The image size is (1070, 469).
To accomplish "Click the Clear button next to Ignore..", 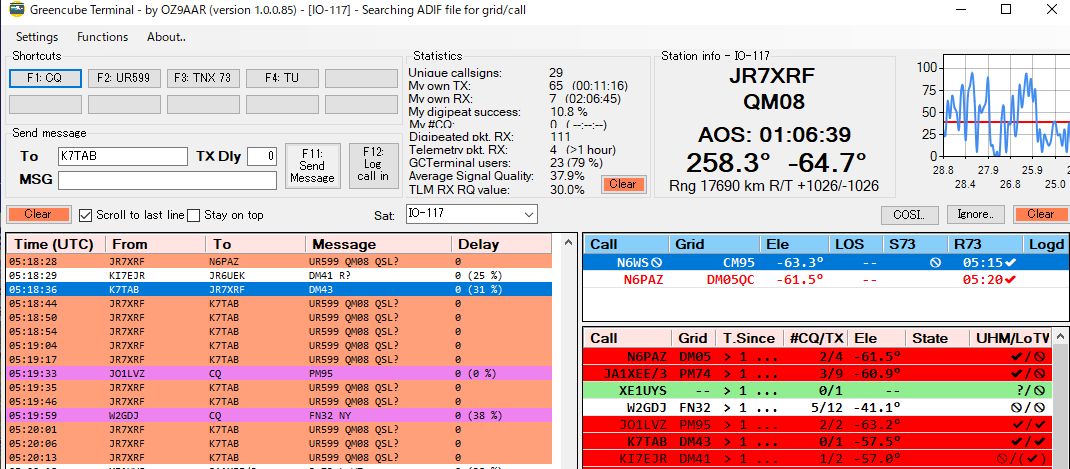I will point(1041,214).
